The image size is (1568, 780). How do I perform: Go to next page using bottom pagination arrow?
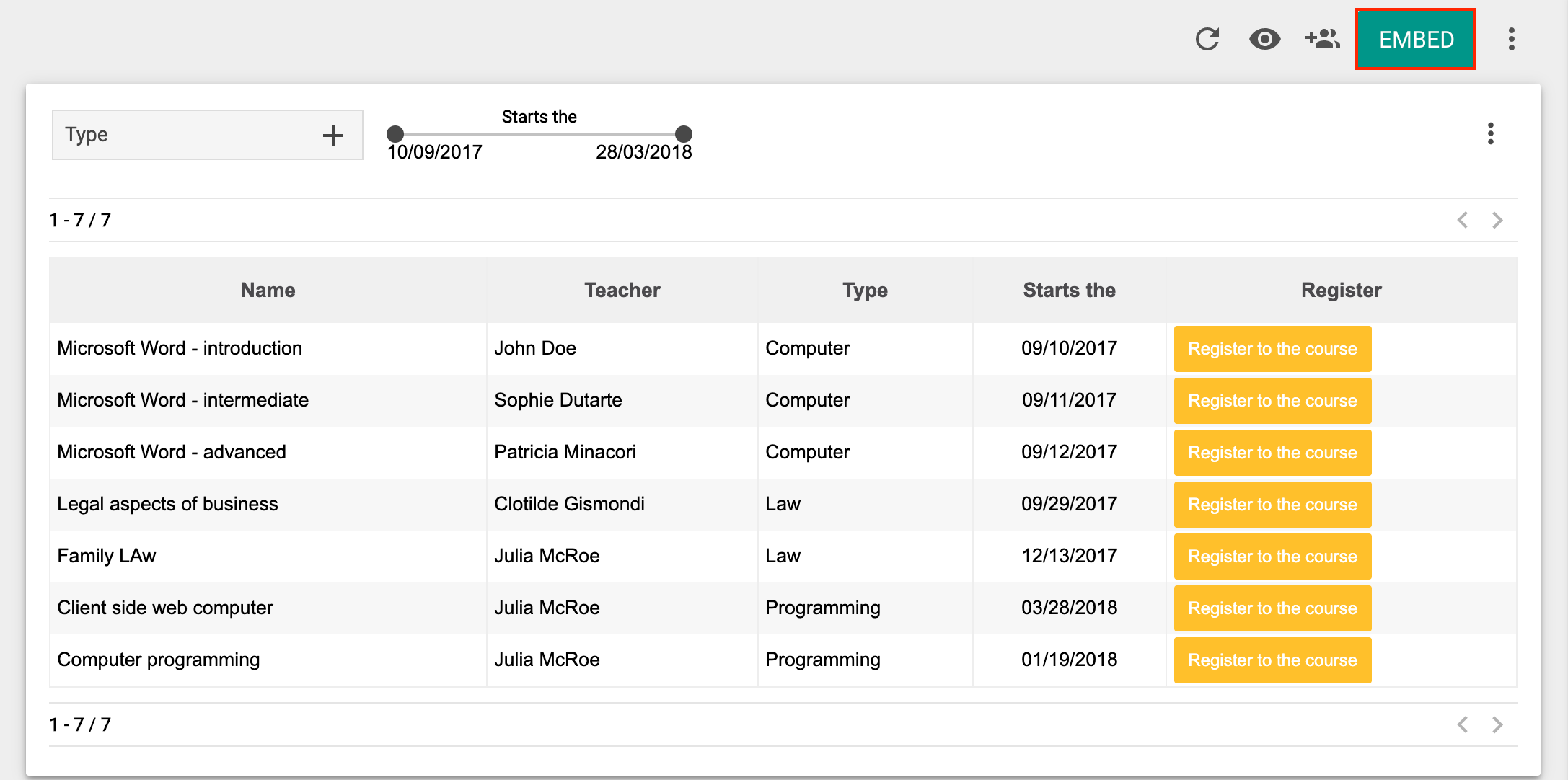click(1497, 724)
